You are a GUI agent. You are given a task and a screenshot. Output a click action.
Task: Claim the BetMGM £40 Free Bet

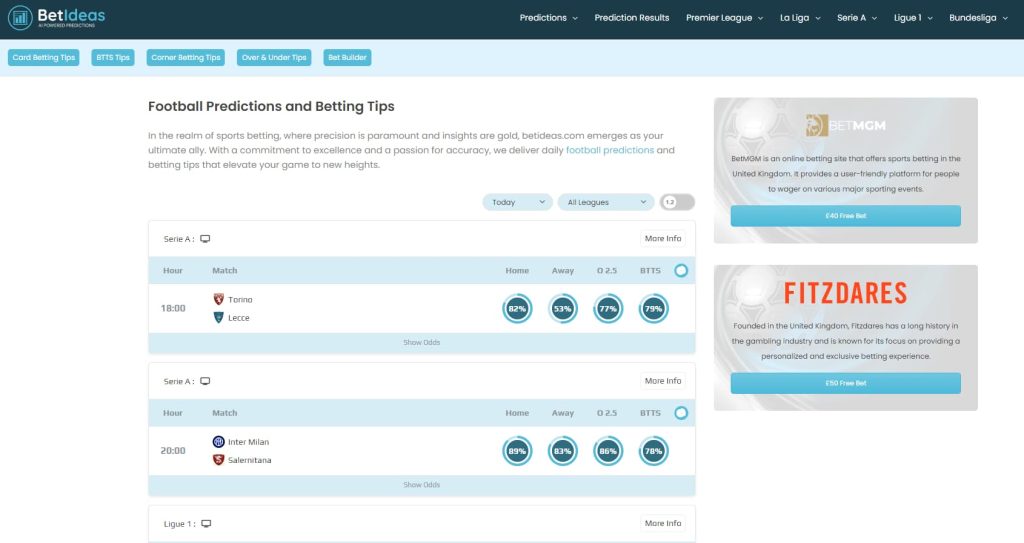[845, 216]
